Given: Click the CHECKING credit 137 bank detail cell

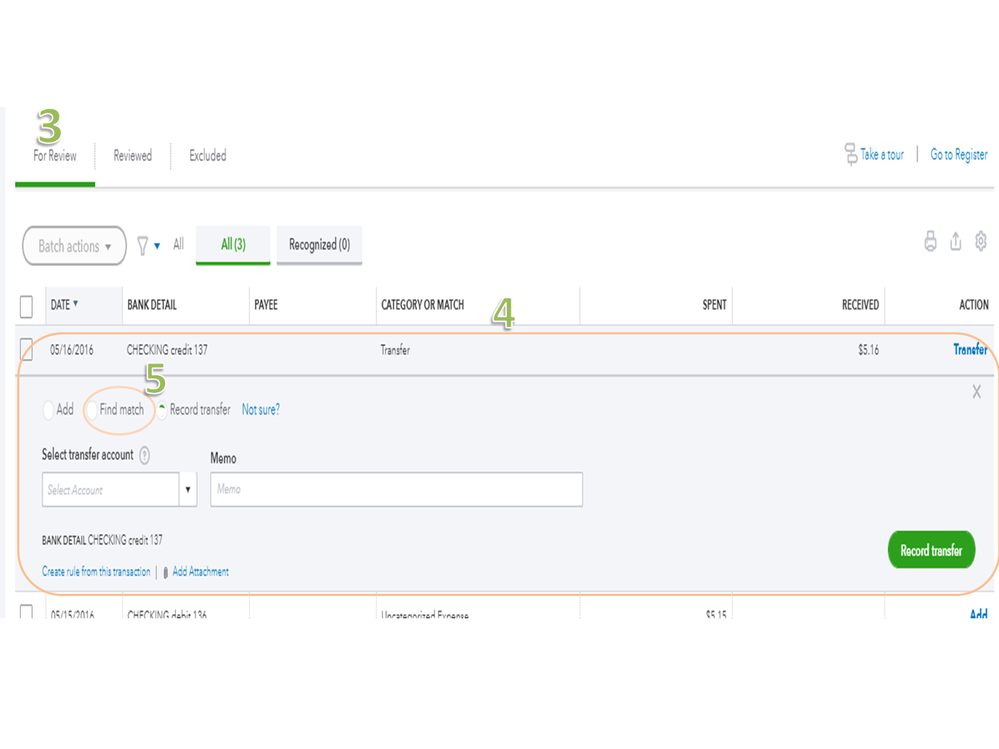Looking at the screenshot, I should [167, 350].
